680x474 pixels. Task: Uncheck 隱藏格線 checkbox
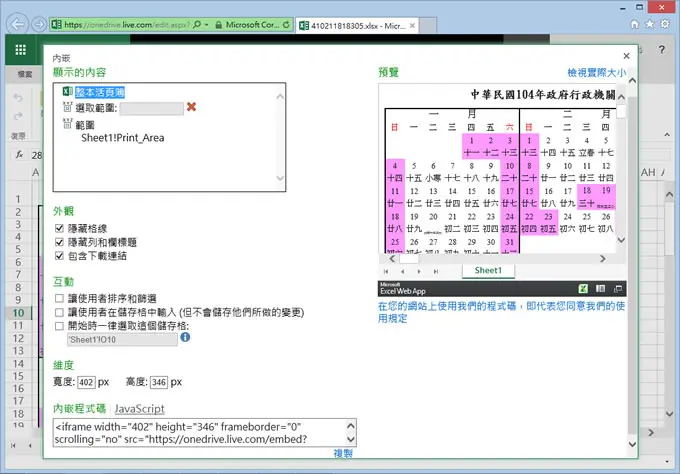pos(59,228)
